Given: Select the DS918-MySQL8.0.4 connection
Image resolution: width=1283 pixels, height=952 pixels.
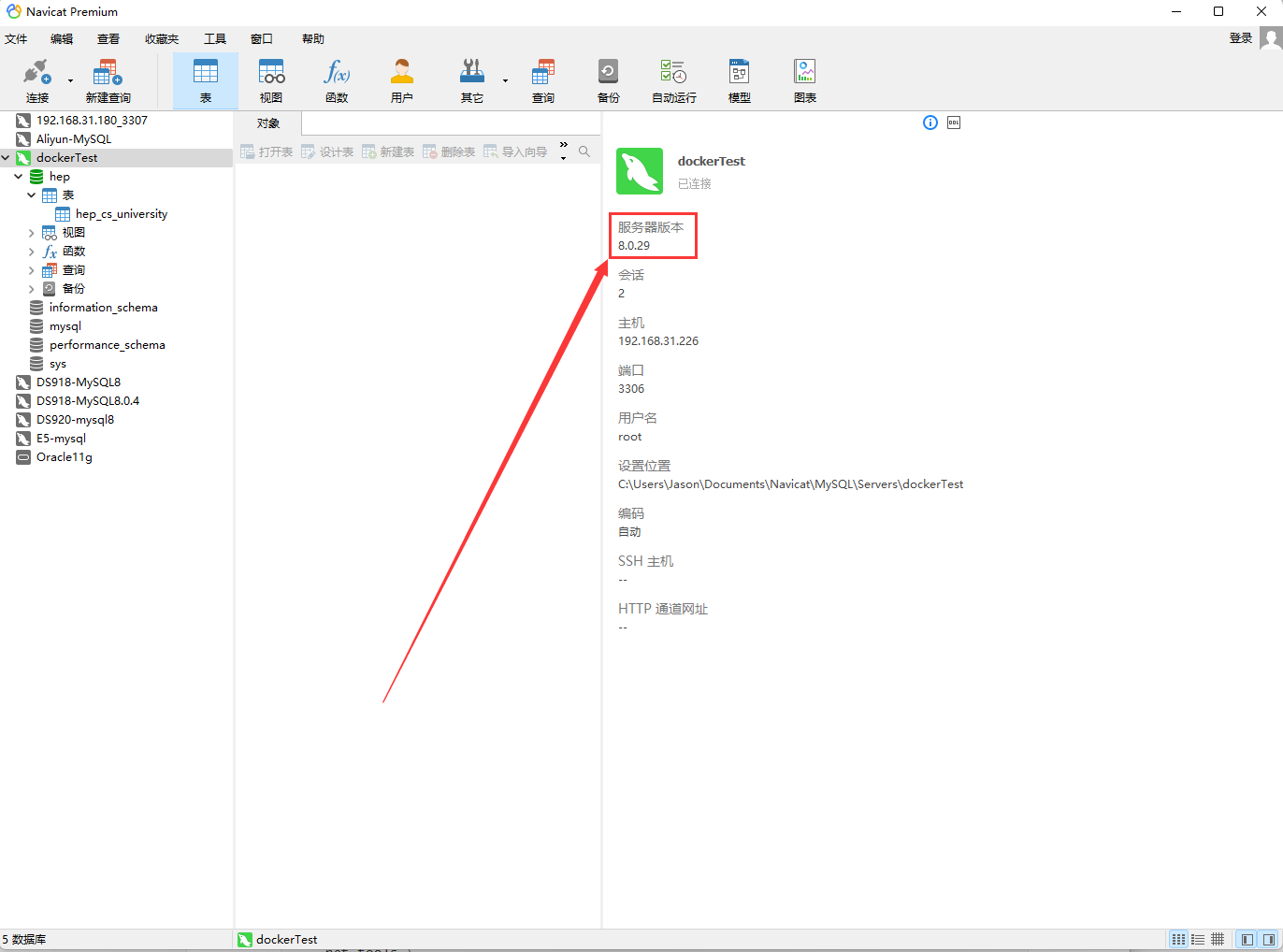Looking at the screenshot, I should [88, 401].
